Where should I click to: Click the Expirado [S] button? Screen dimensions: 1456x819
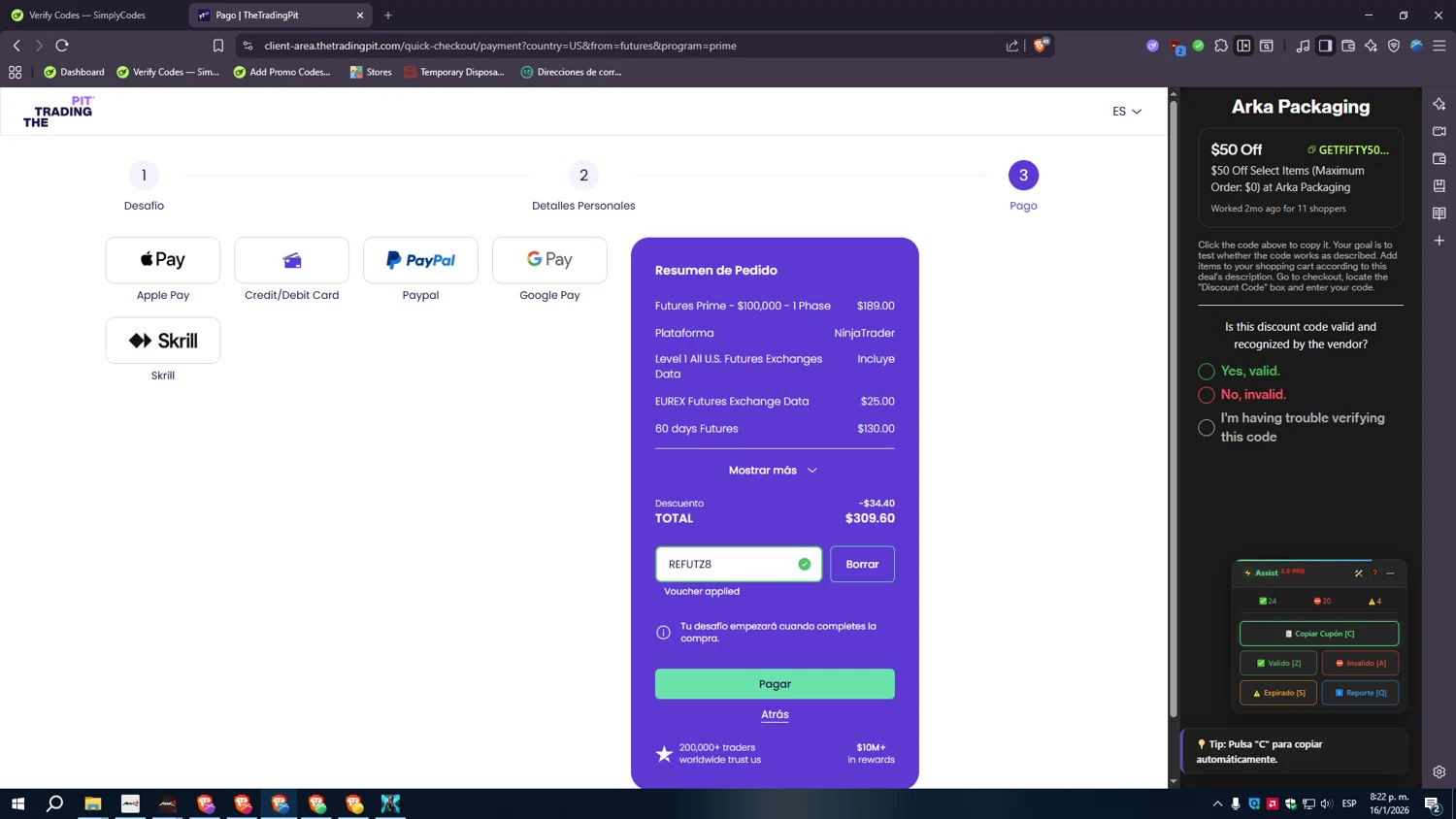1278,693
